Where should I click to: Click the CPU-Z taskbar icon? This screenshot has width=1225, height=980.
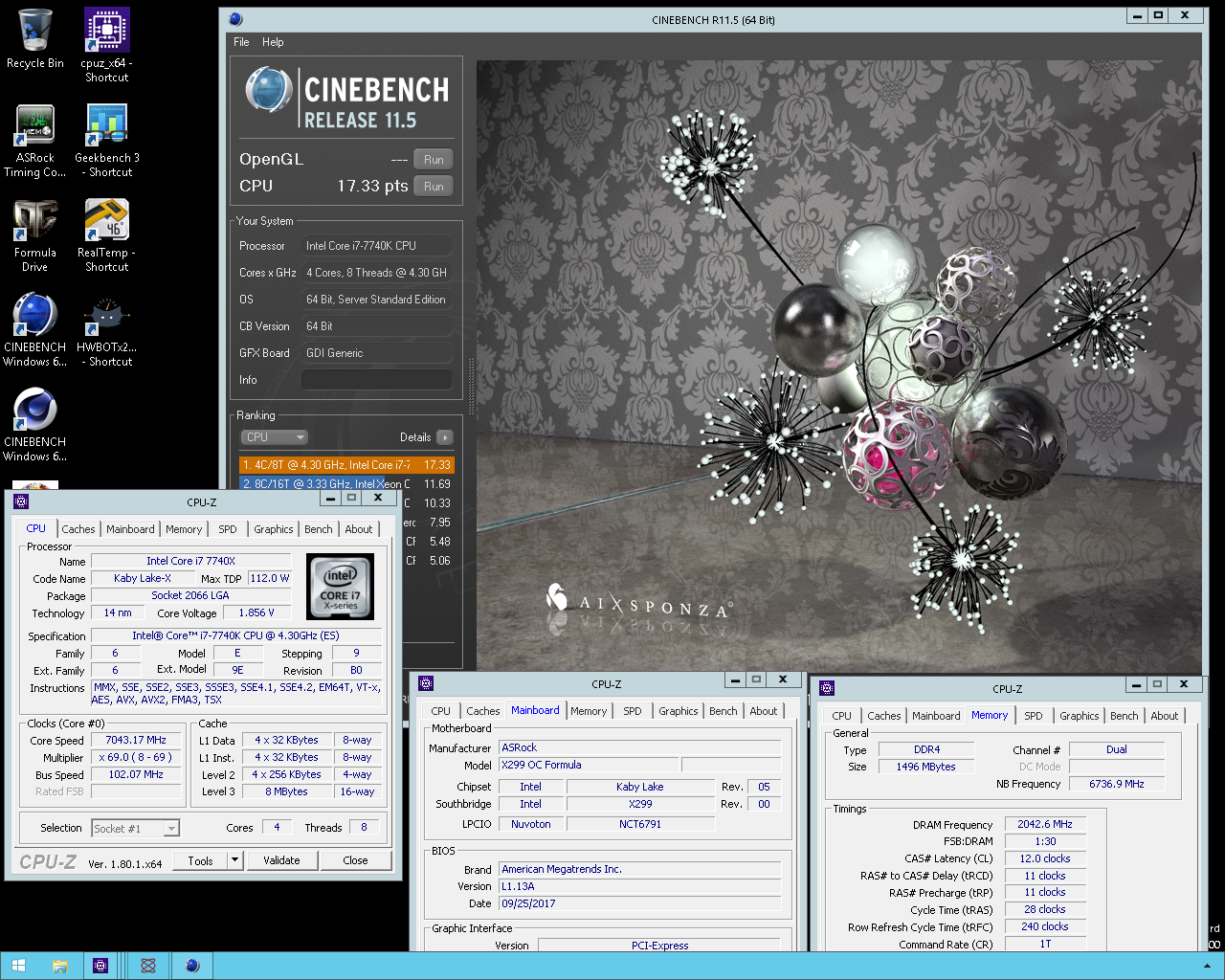point(100,966)
